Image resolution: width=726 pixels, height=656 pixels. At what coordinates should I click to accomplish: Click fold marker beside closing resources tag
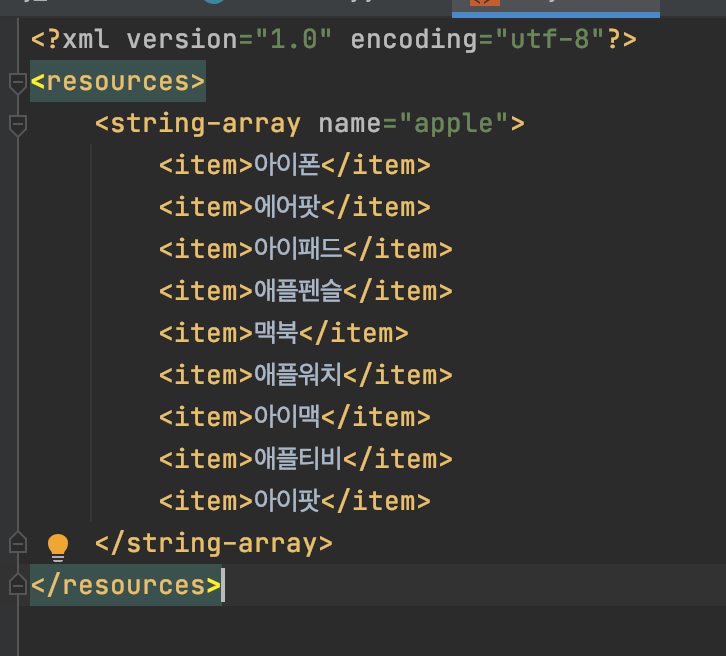[x=18, y=584]
